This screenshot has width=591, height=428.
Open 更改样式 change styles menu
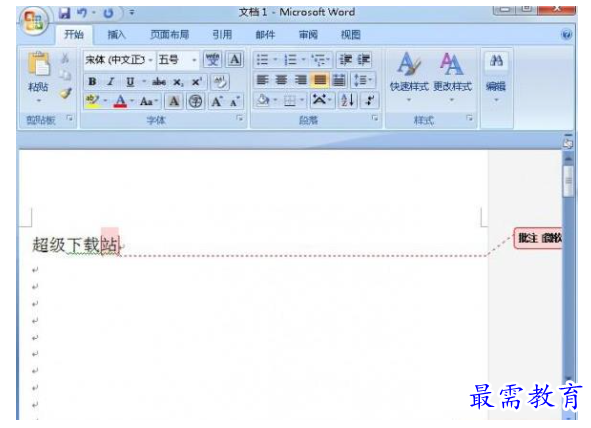pyautogui.click(x=452, y=77)
